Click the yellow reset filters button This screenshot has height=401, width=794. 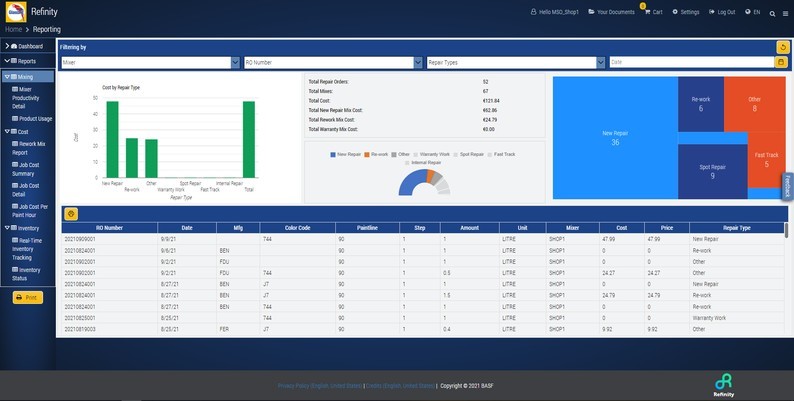(783, 47)
